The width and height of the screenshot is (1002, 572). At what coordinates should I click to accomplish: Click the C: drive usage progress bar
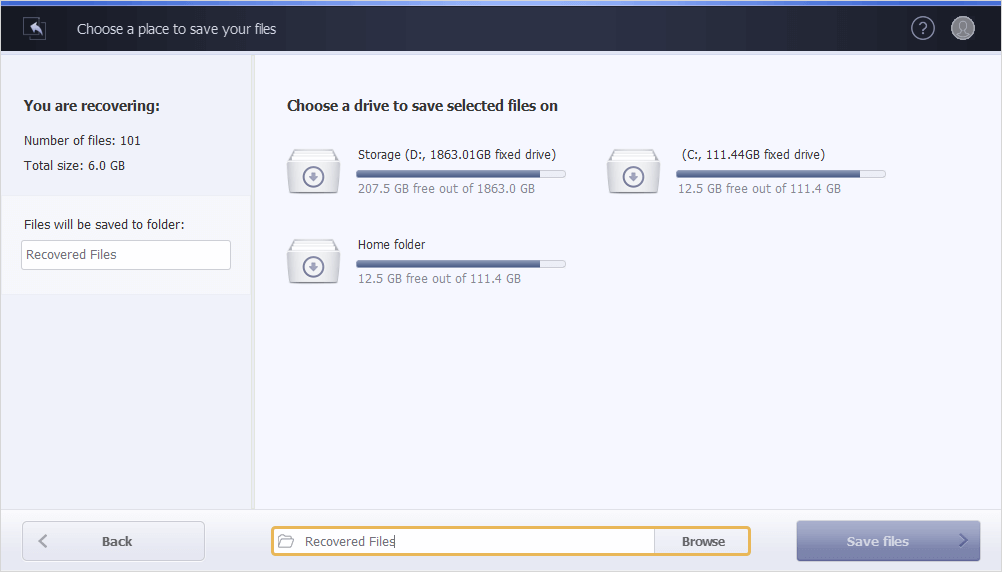point(781,174)
